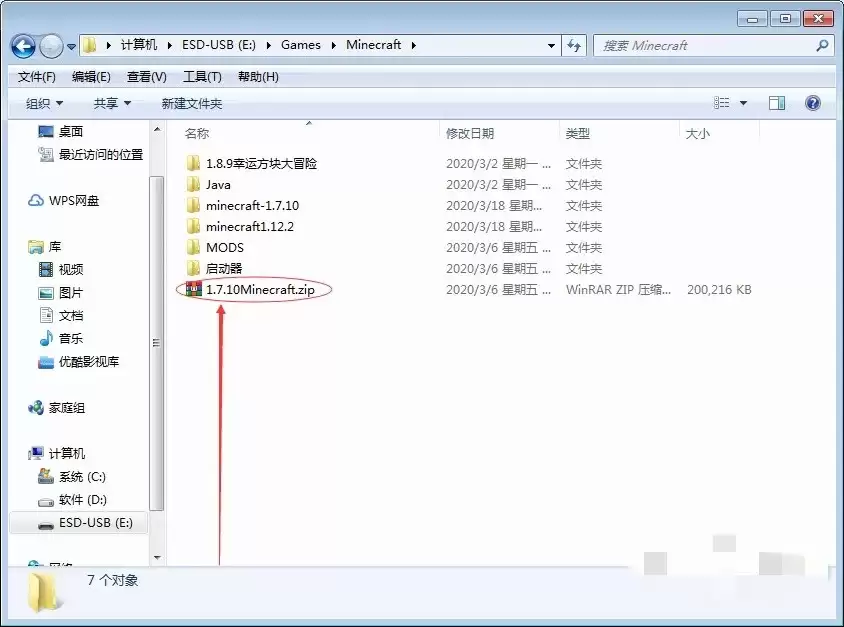This screenshot has height=627, width=844.
Task: Select 计算机 breadcrumb in address bar
Action: point(139,45)
